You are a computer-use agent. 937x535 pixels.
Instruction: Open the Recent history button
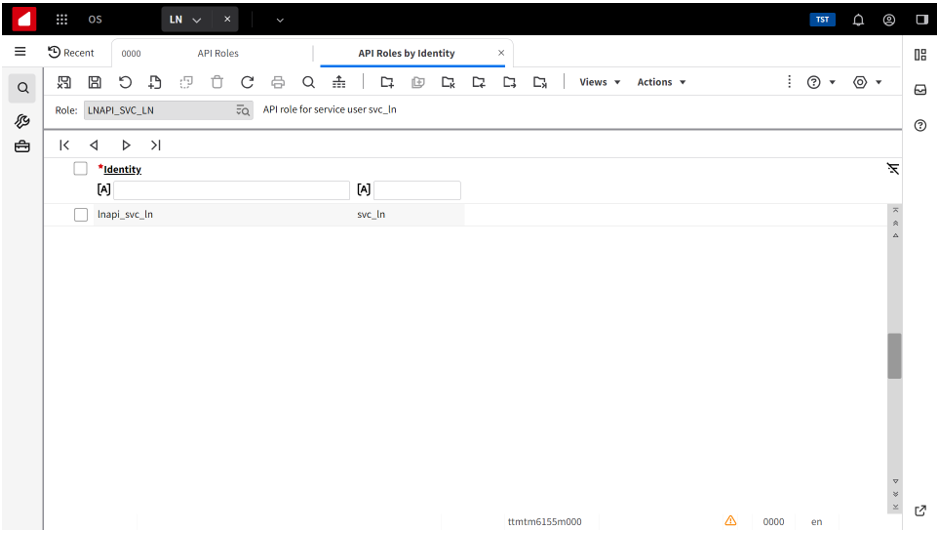[71, 53]
